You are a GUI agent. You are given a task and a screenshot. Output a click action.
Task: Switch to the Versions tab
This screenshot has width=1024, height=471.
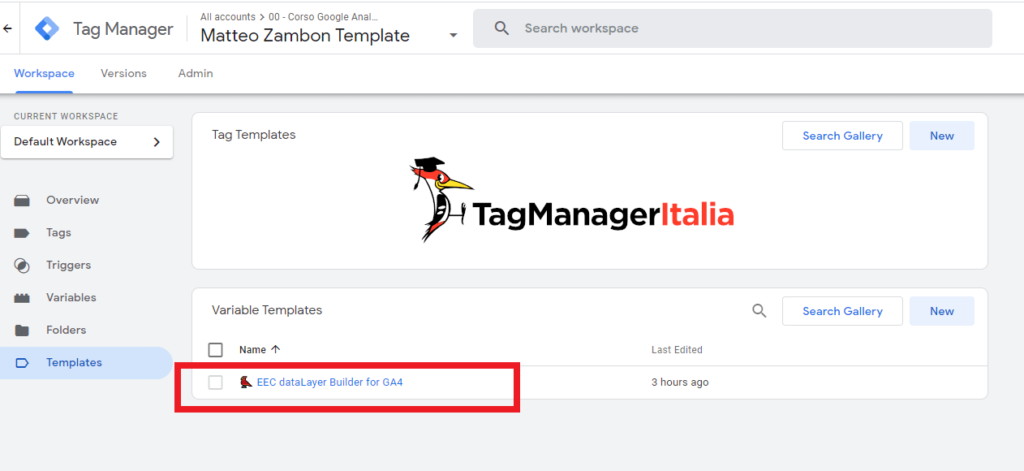(x=123, y=73)
